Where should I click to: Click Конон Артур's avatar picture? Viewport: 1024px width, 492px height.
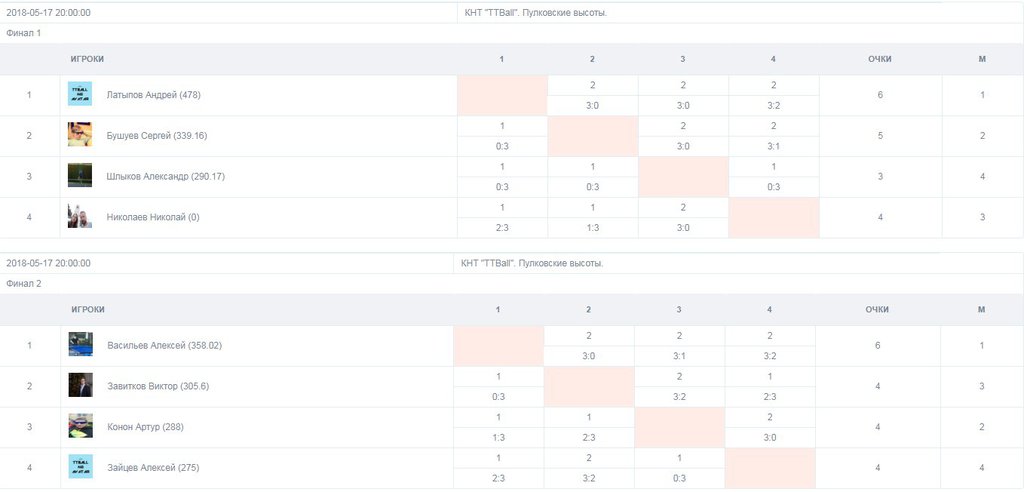81,426
